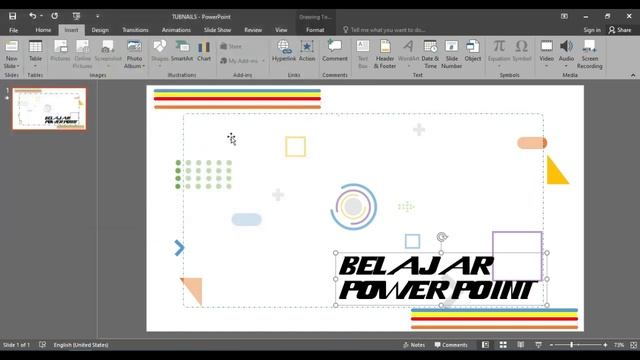Switch to Reading View
Screen dimensions: 640x360
coord(520,345)
